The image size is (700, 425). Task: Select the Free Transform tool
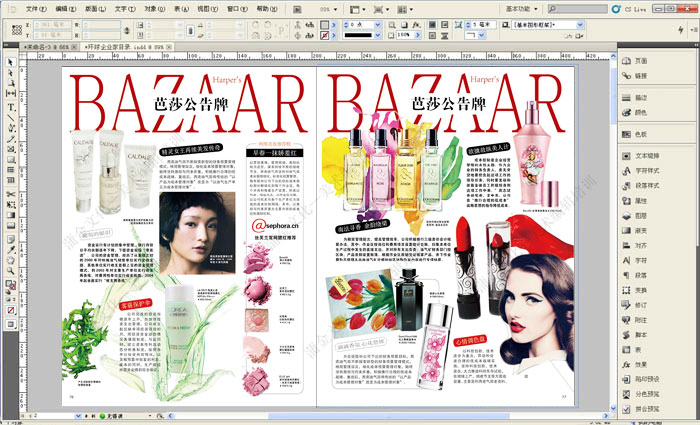click(x=11, y=205)
